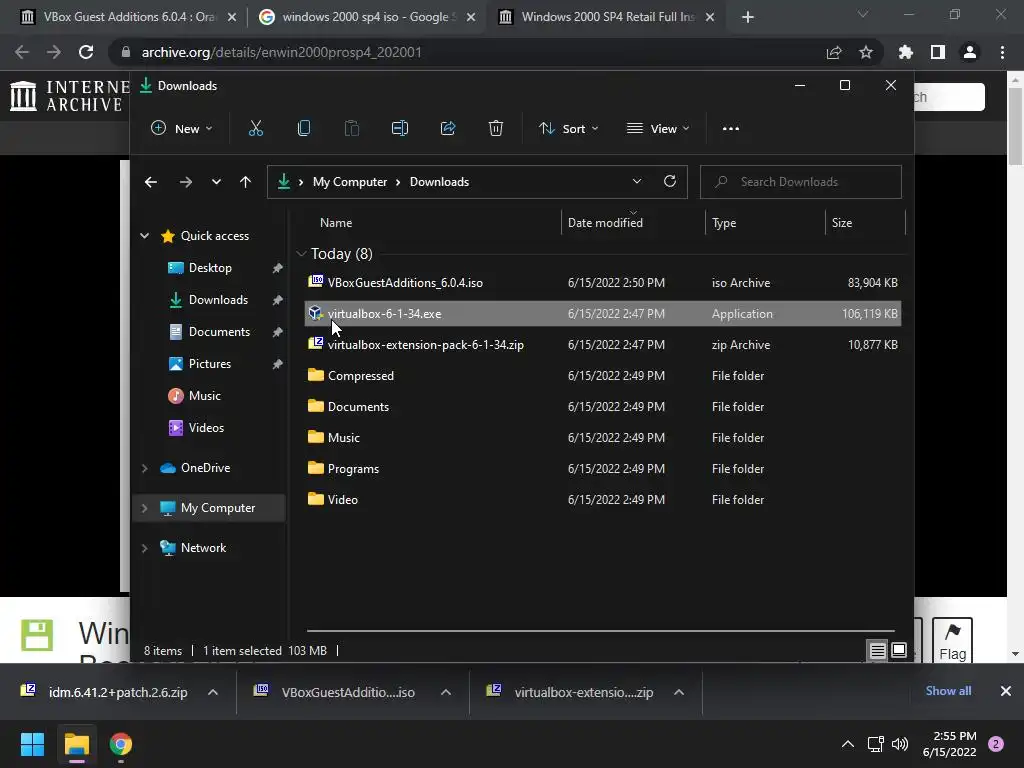
Task: Go back in File Explorer navigation
Action: click(x=151, y=182)
